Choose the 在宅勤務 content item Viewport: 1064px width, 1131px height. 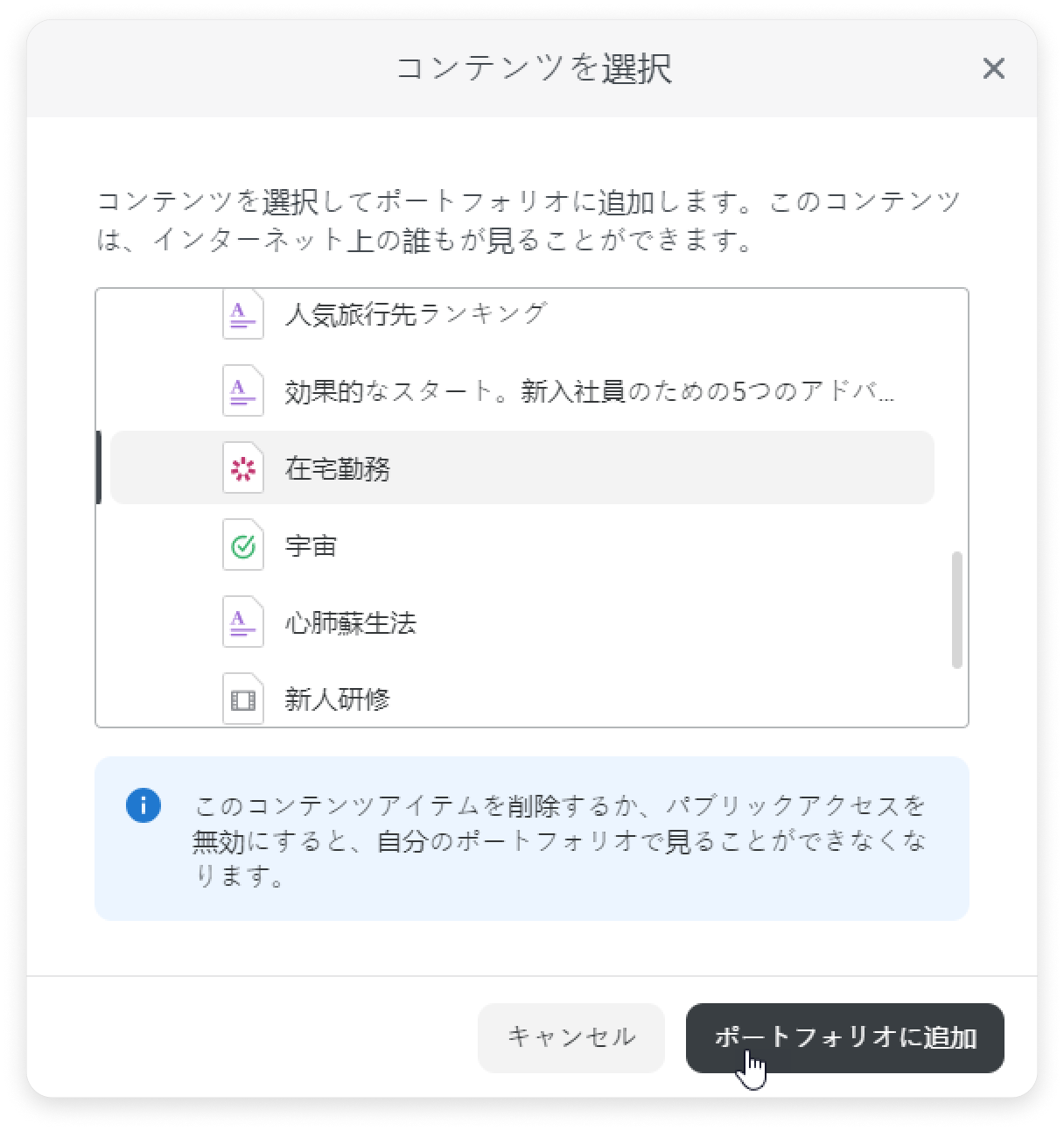tap(522, 467)
